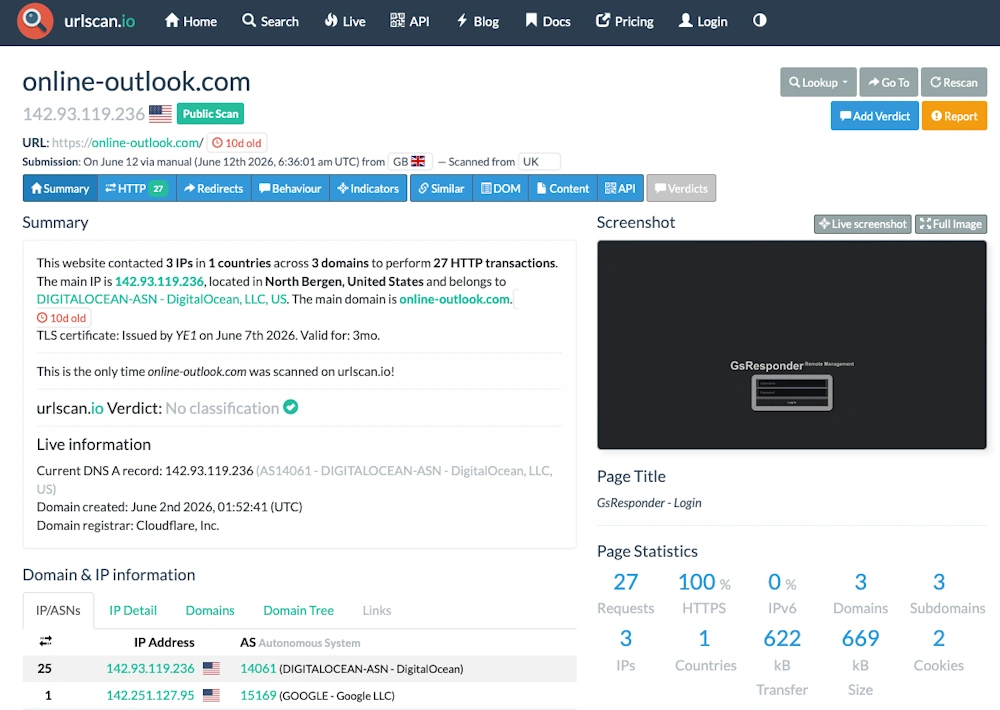Open the Login nav item

click(703, 21)
